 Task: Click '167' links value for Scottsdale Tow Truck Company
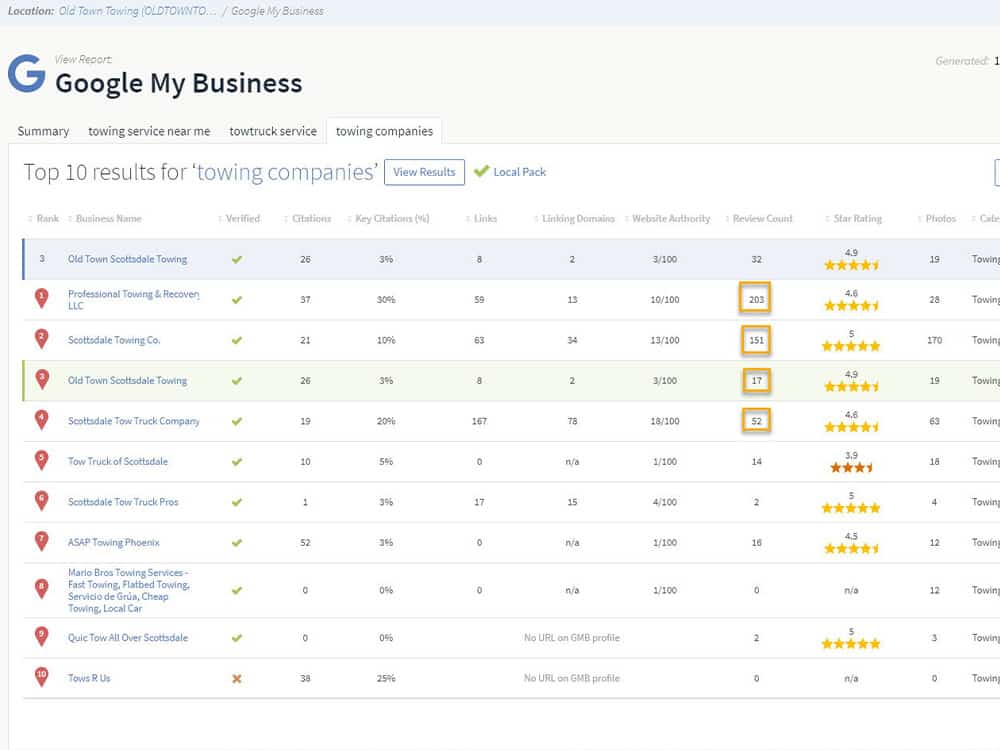click(479, 422)
